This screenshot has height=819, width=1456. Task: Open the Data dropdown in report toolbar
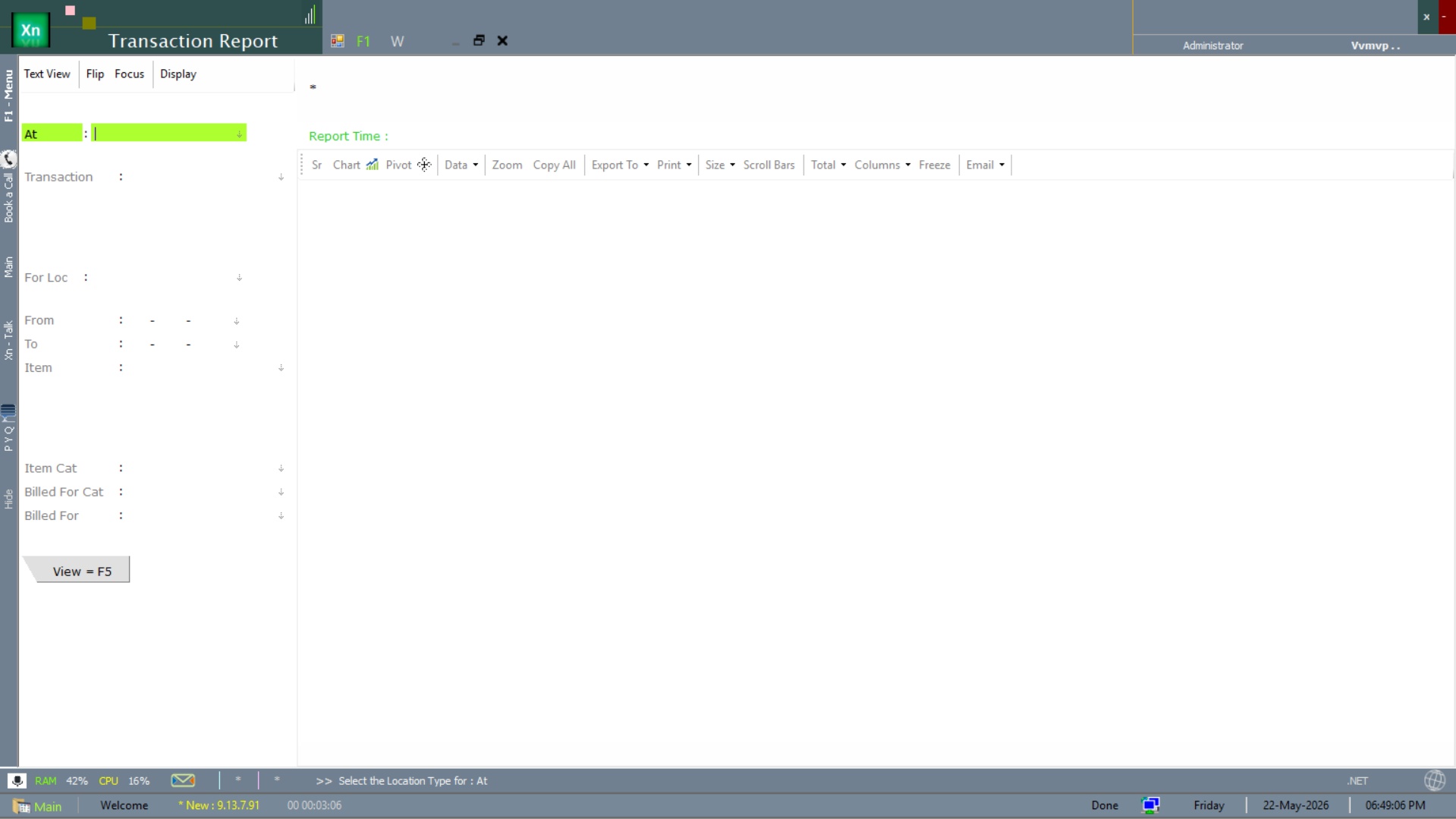(x=461, y=165)
